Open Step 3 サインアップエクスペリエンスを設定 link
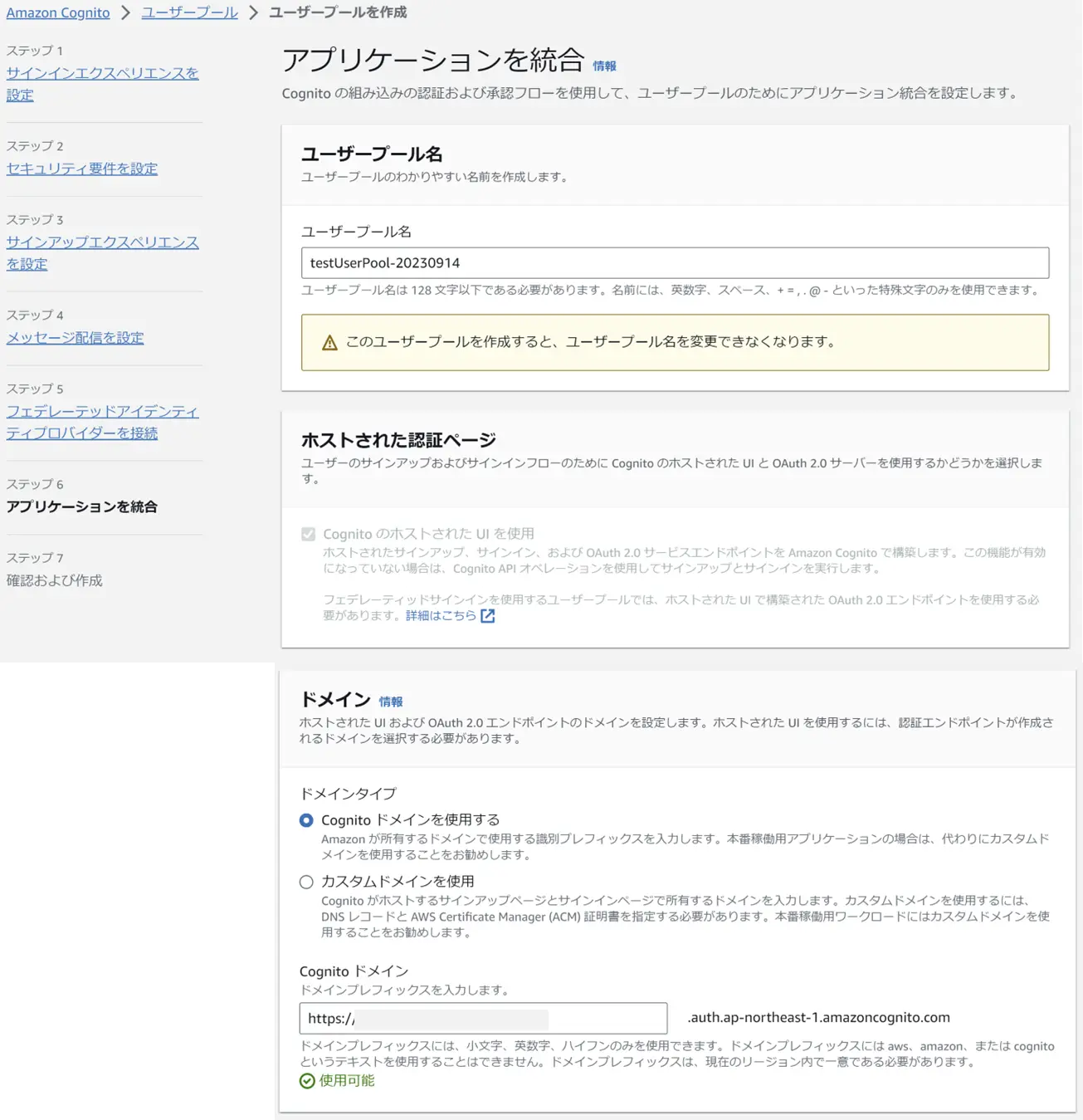 102,253
